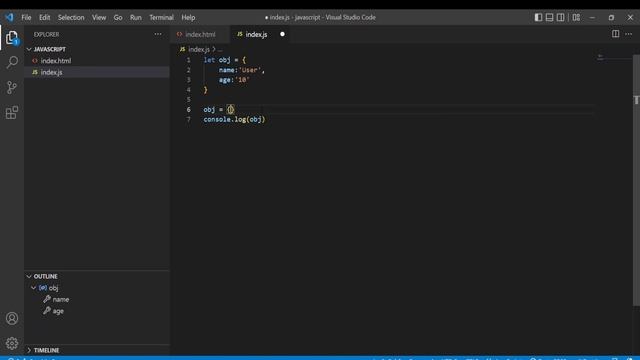
Task: Click the EXPLORER panel title
Action: click(x=46, y=34)
